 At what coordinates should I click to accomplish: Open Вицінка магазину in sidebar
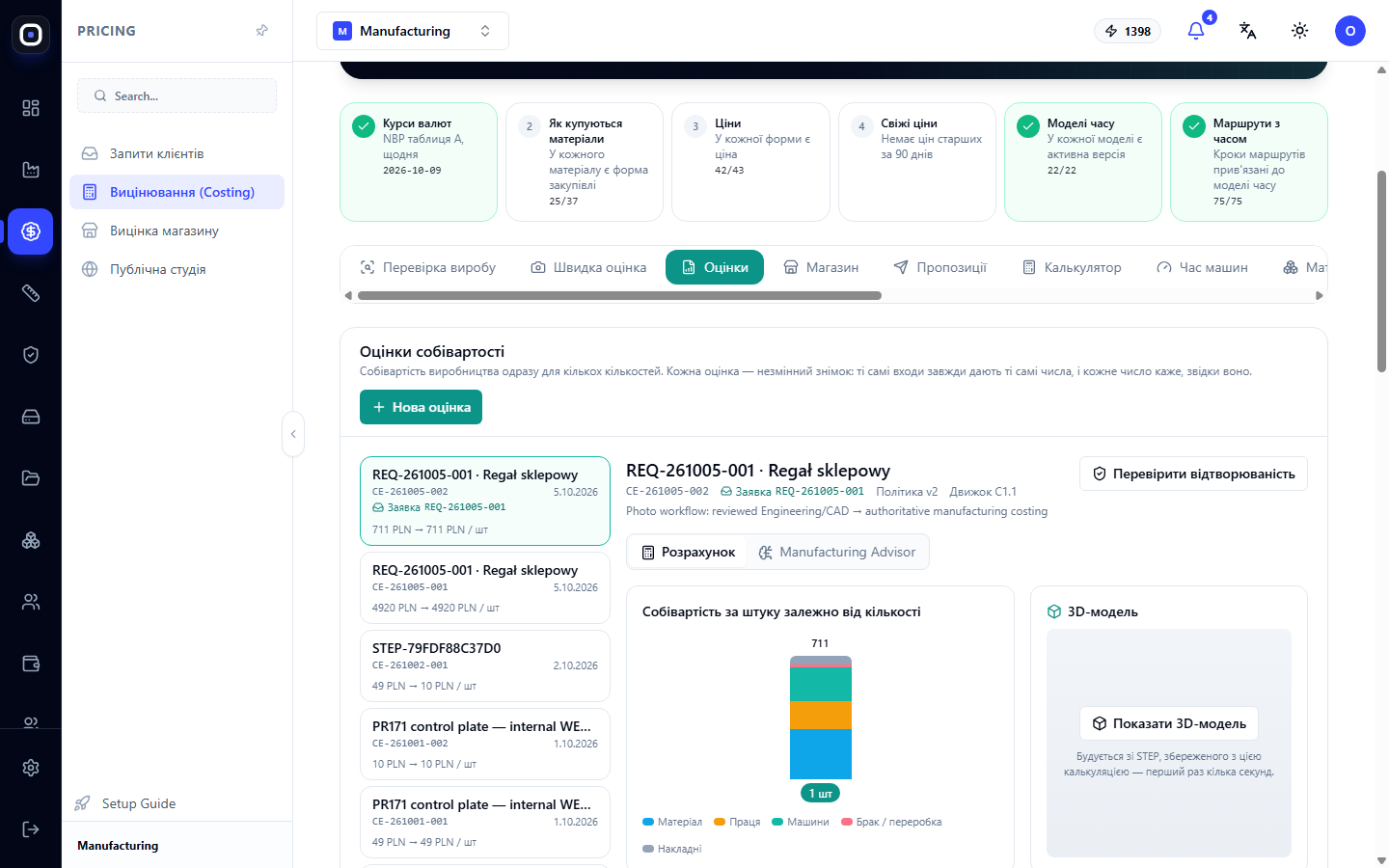[177, 231]
